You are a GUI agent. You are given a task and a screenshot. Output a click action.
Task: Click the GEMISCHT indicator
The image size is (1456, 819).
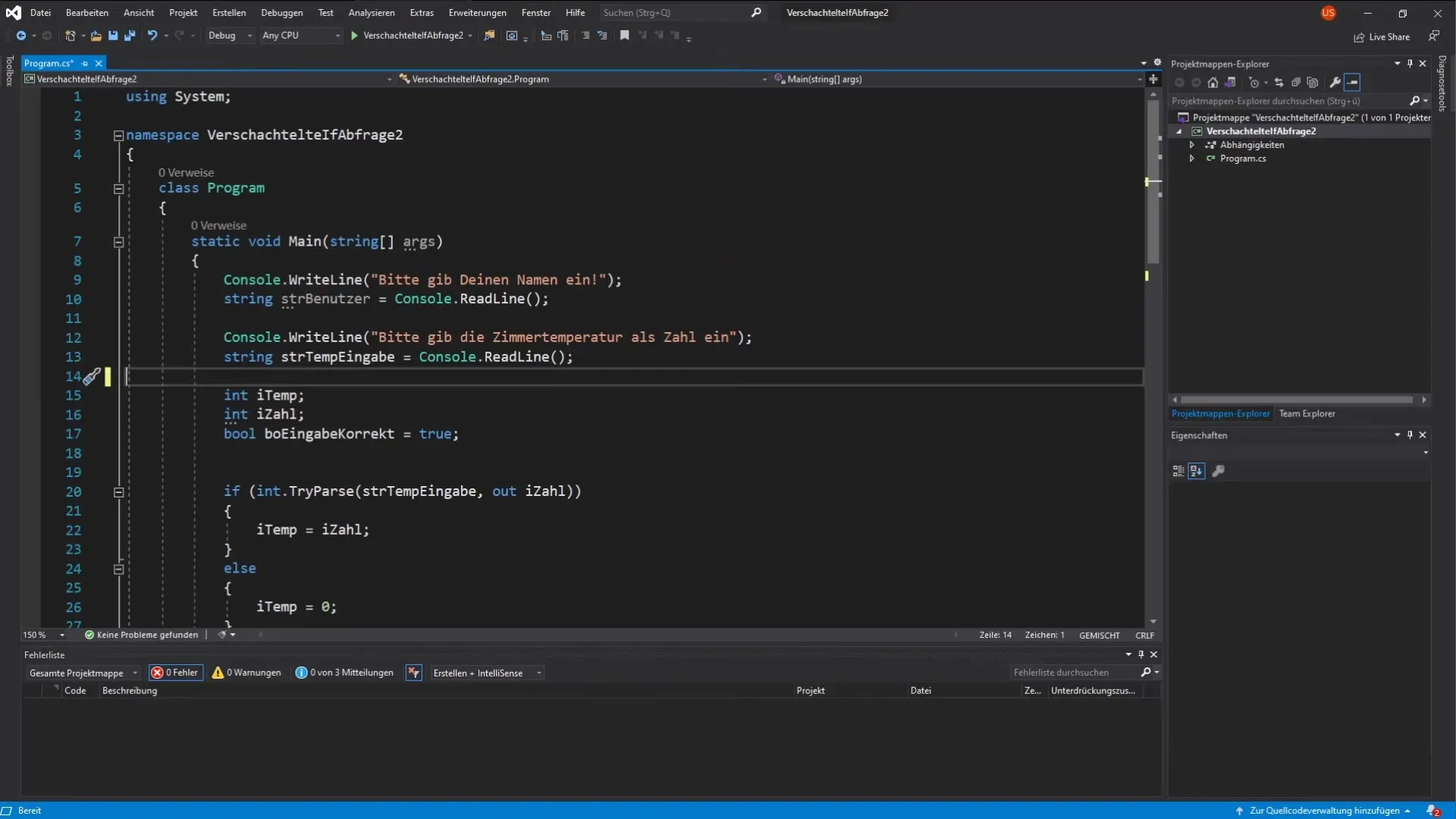[1099, 635]
